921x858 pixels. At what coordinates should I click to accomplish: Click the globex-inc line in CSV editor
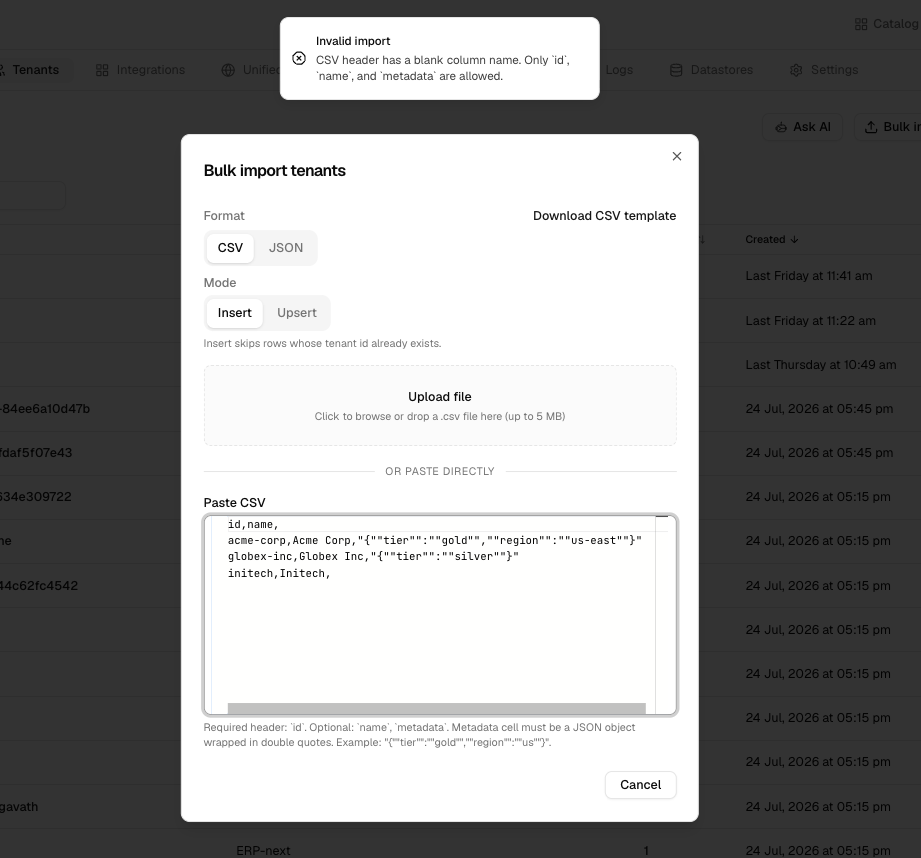[x=374, y=556]
